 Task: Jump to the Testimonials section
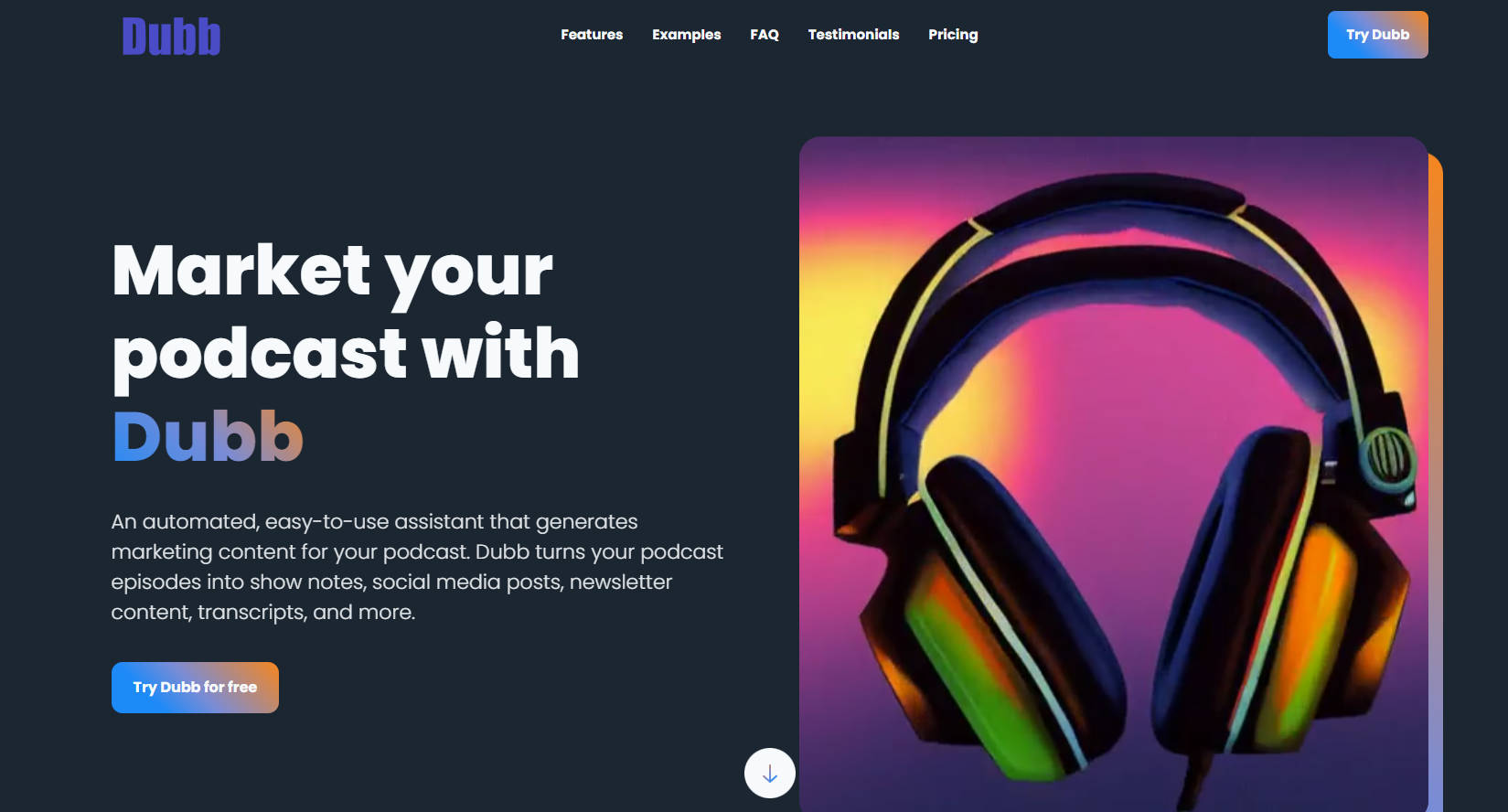pos(853,35)
